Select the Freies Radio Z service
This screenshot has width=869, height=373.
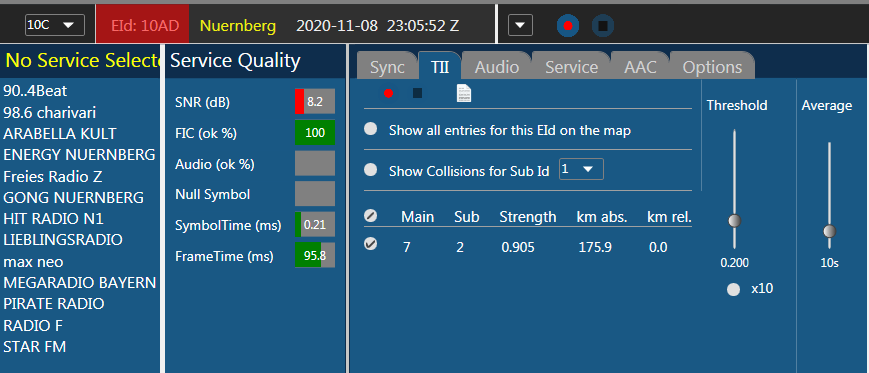(x=53, y=176)
